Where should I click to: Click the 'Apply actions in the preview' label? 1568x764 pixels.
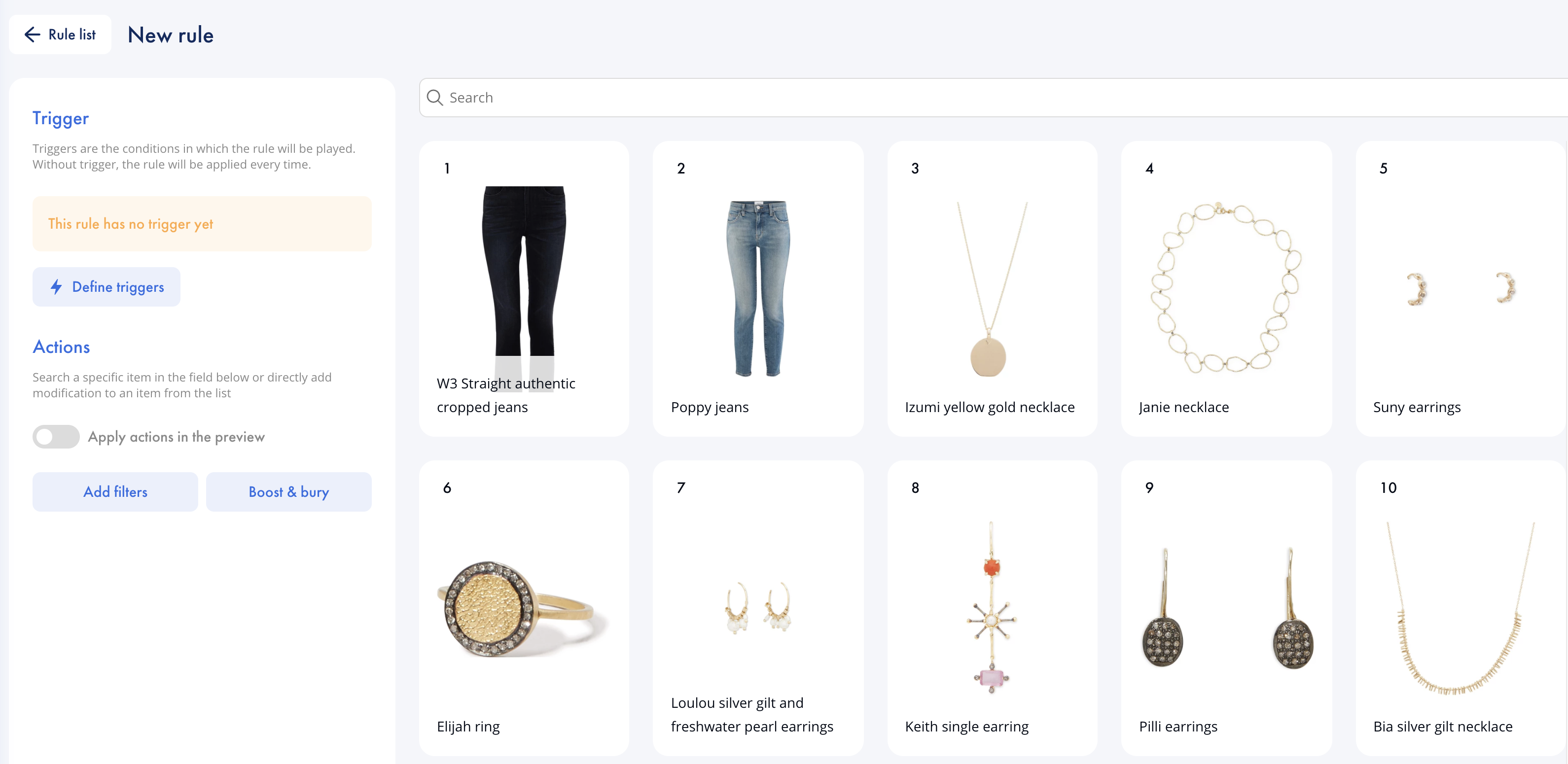[177, 437]
